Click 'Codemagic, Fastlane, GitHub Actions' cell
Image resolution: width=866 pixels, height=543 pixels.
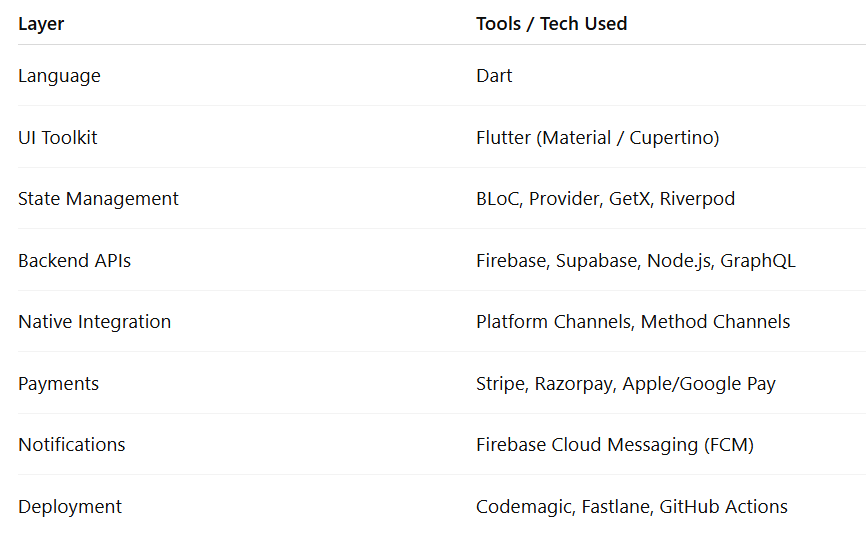[631, 506]
